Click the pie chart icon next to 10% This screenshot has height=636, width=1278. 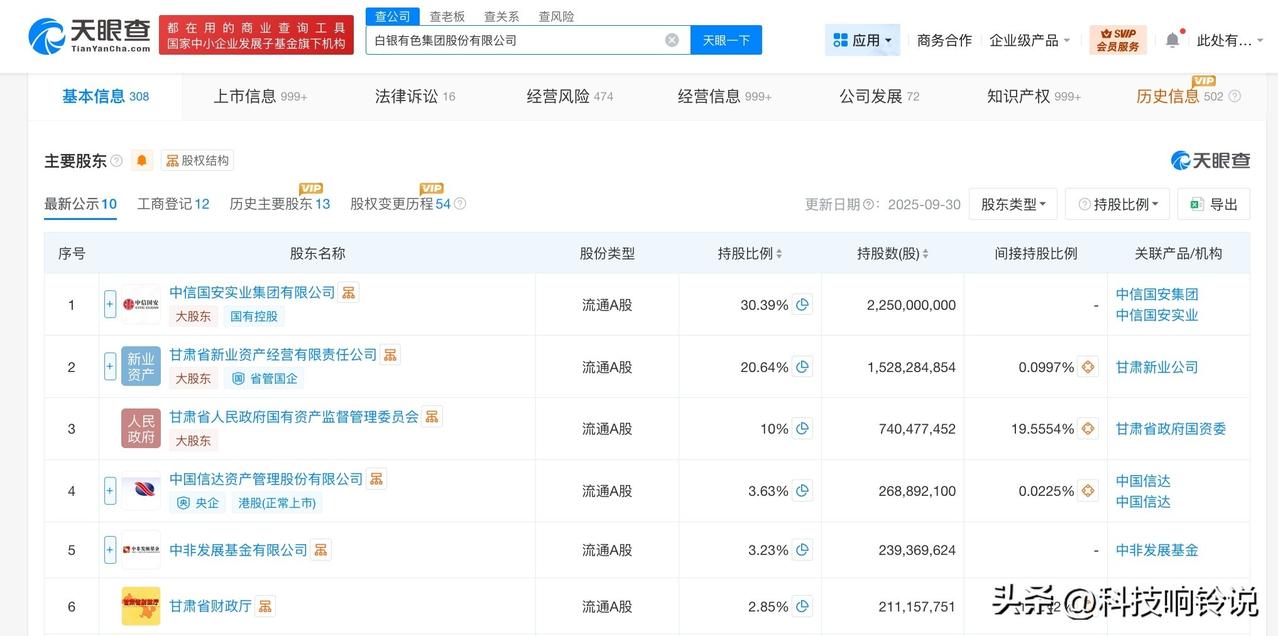tap(802, 429)
